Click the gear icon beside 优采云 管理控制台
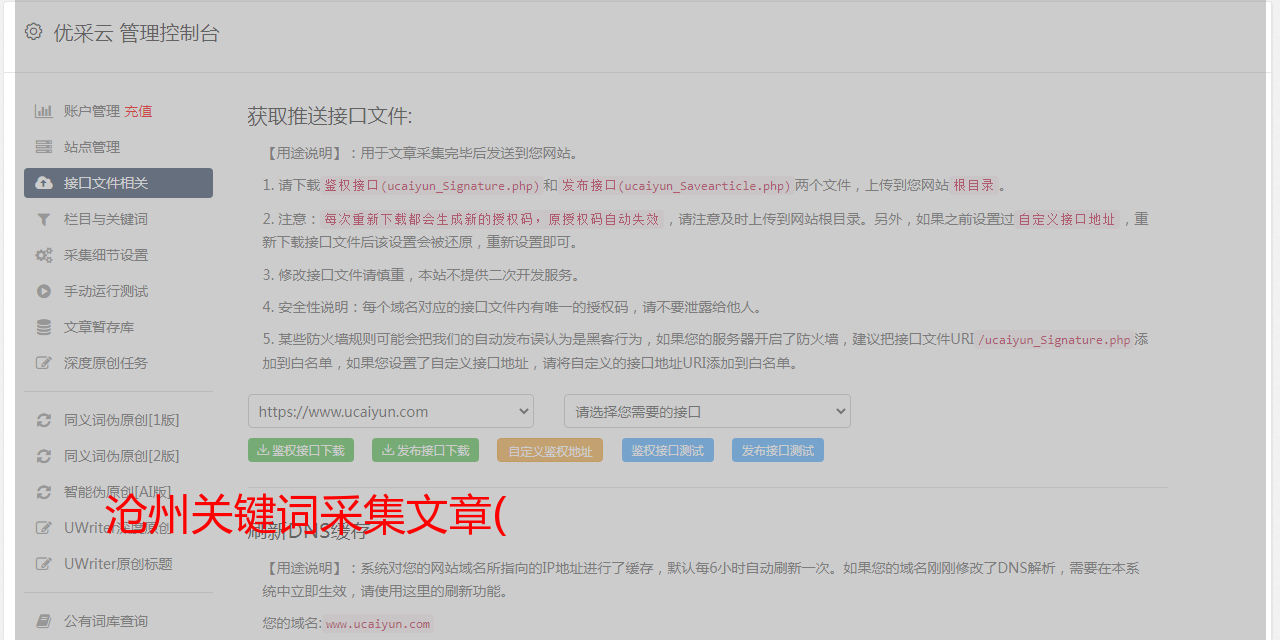Screen dimensions: 1280x640 click(x=33, y=32)
